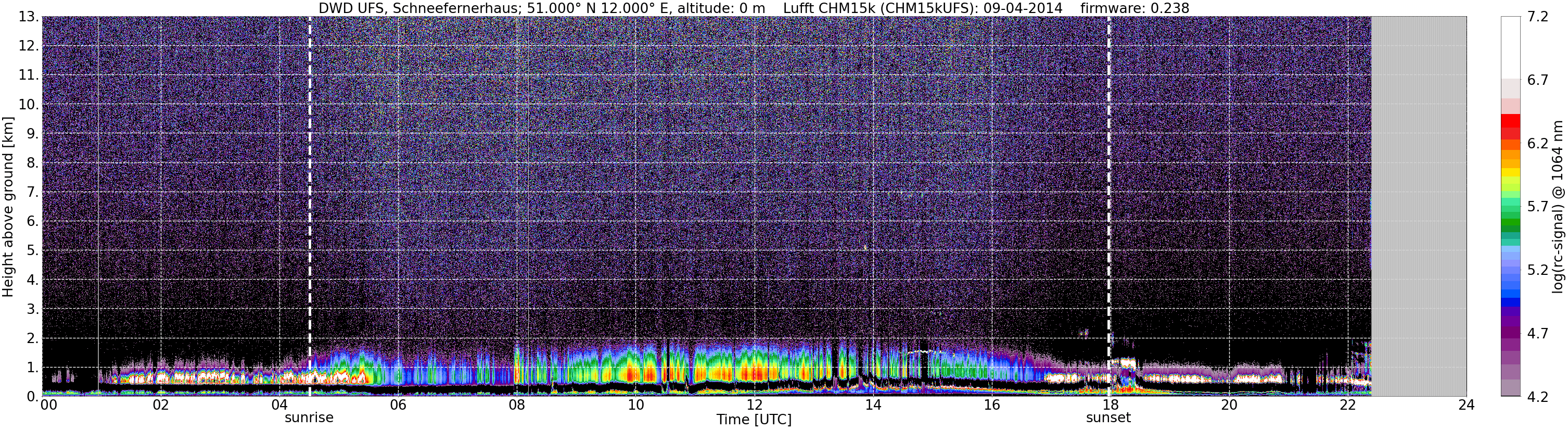Click the colorbar tick value 6.2
1568x430 pixels.
pyautogui.click(x=1538, y=144)
